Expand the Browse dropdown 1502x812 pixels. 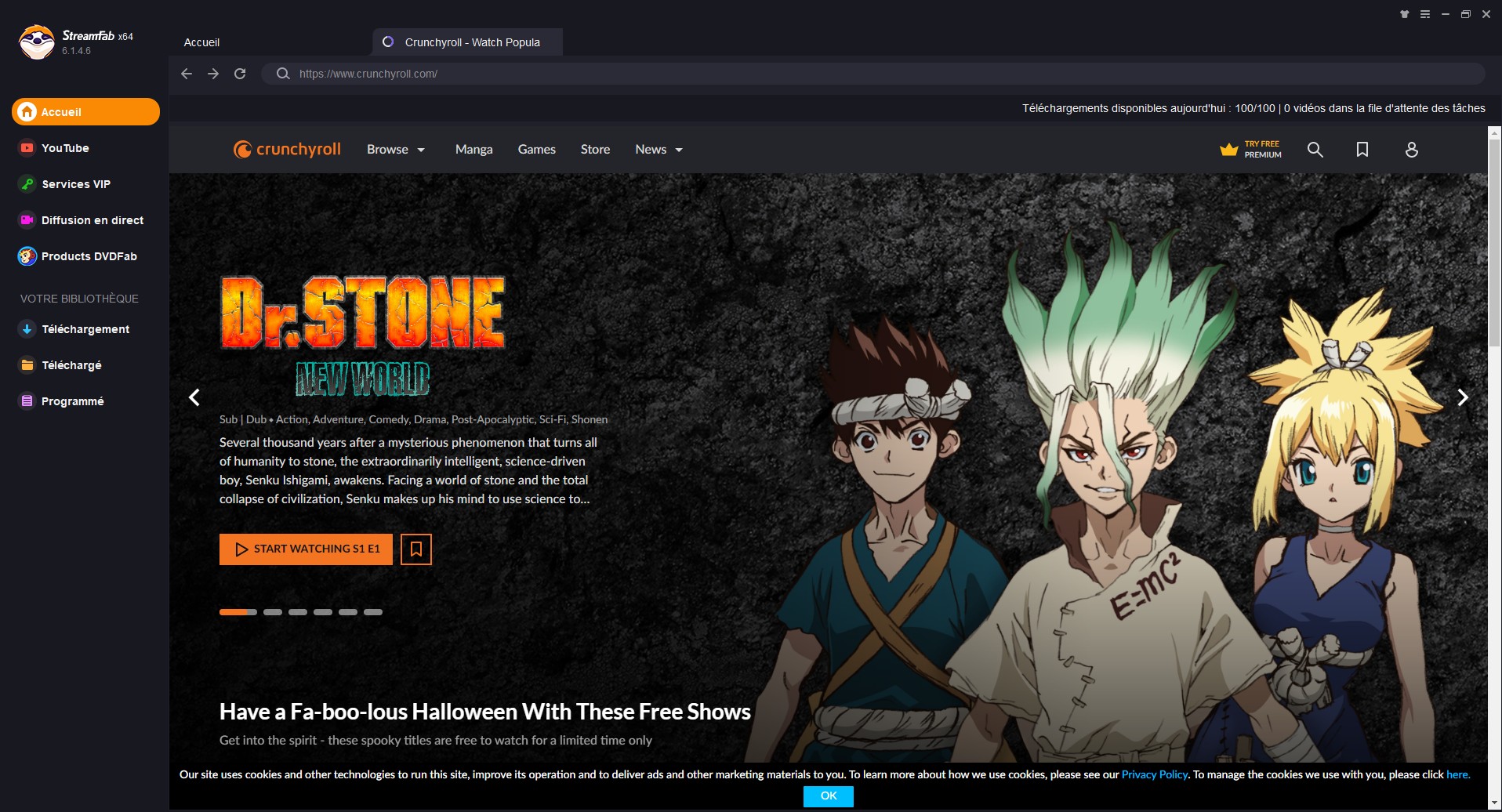pyautogui.click(x=396, y=149)
